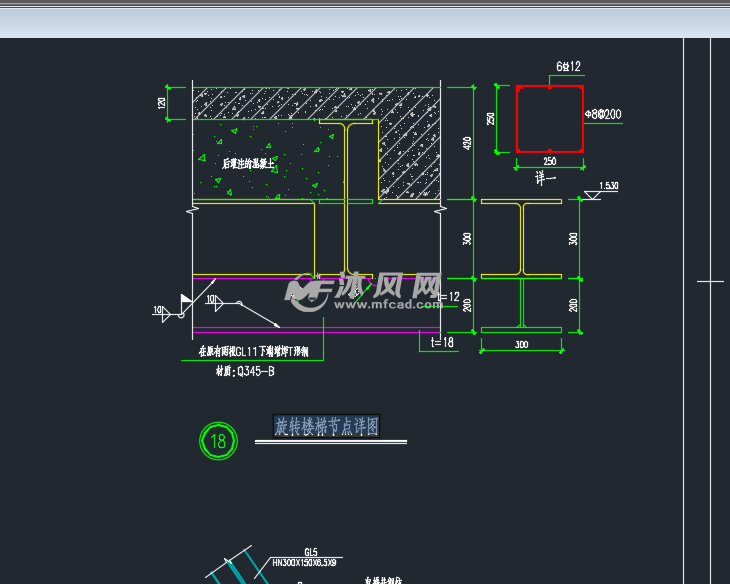Select the Φ8@200 stirrup annotation

click(x=603, y=114)
